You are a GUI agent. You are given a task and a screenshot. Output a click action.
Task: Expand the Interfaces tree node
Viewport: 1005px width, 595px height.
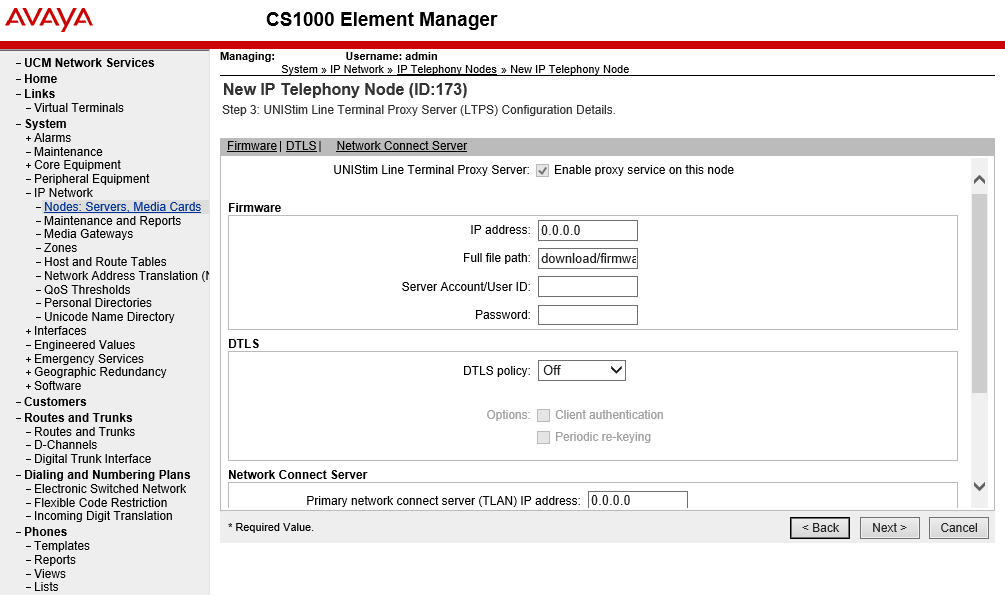[28, 331]
